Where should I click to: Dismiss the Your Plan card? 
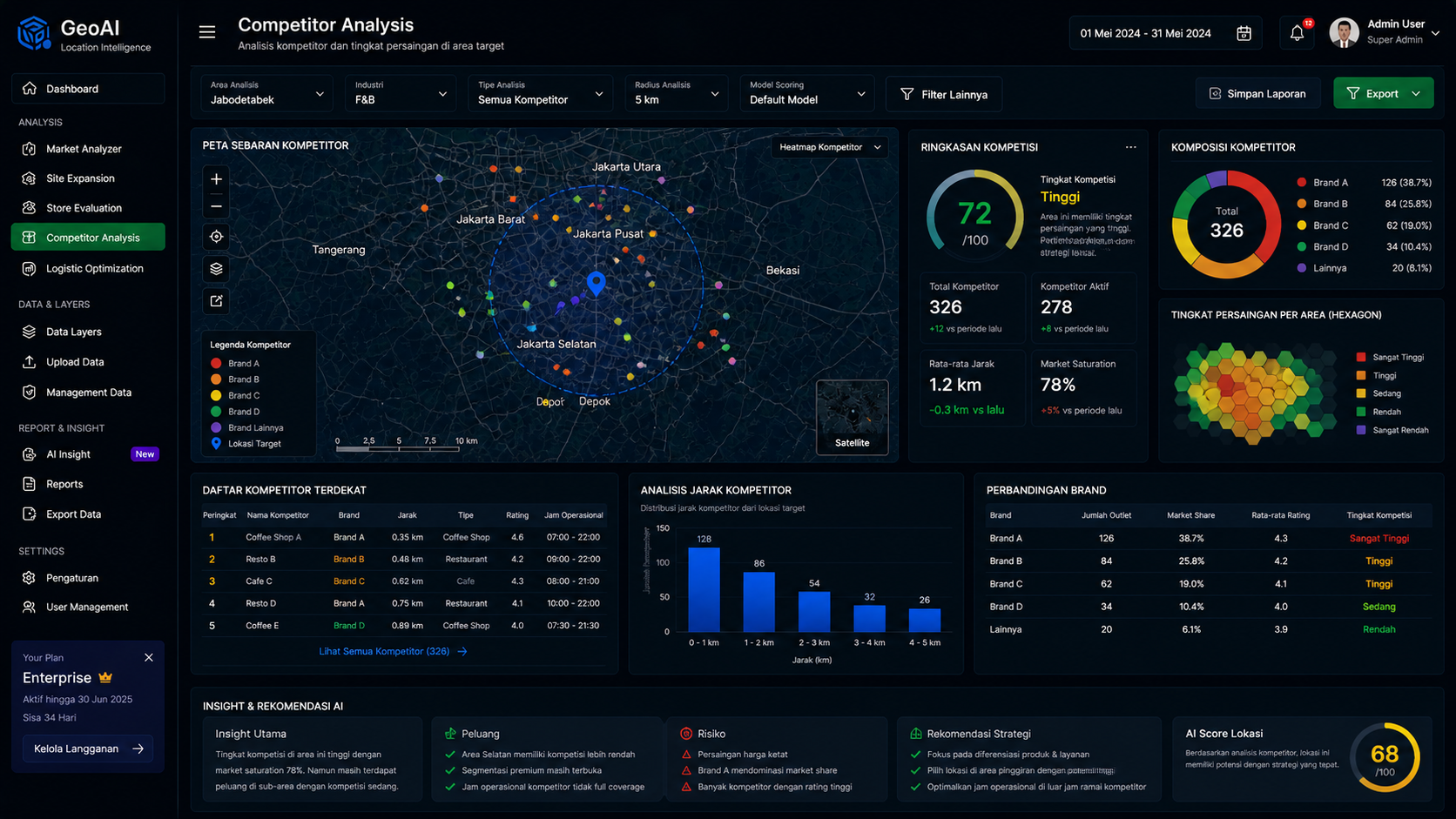tap(149, 658)
